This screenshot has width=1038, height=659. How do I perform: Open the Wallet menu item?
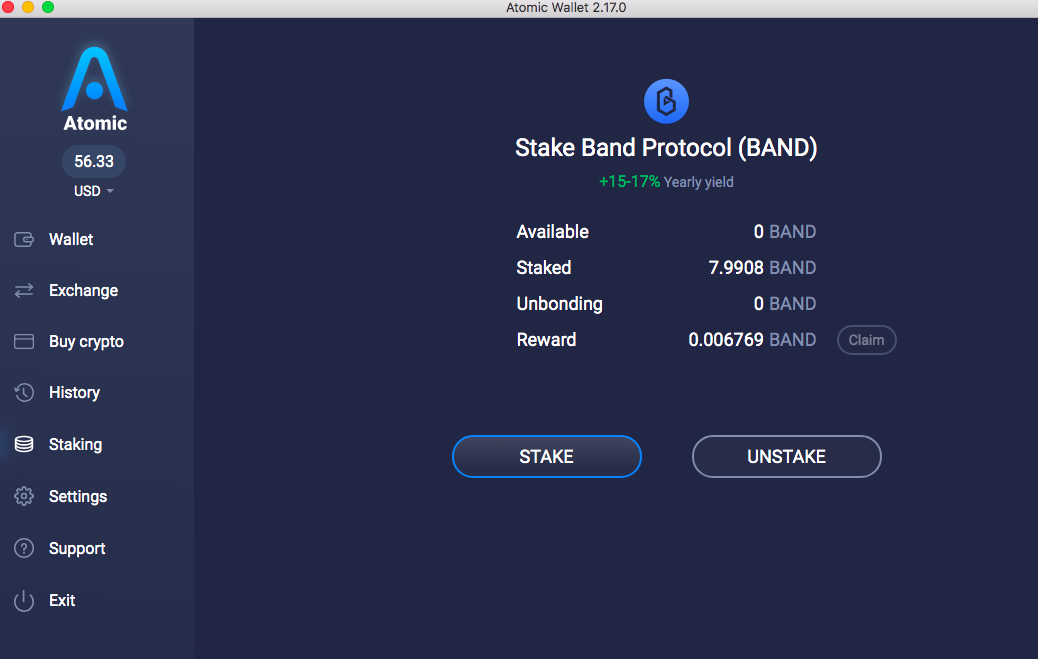[x=71, y=239]
